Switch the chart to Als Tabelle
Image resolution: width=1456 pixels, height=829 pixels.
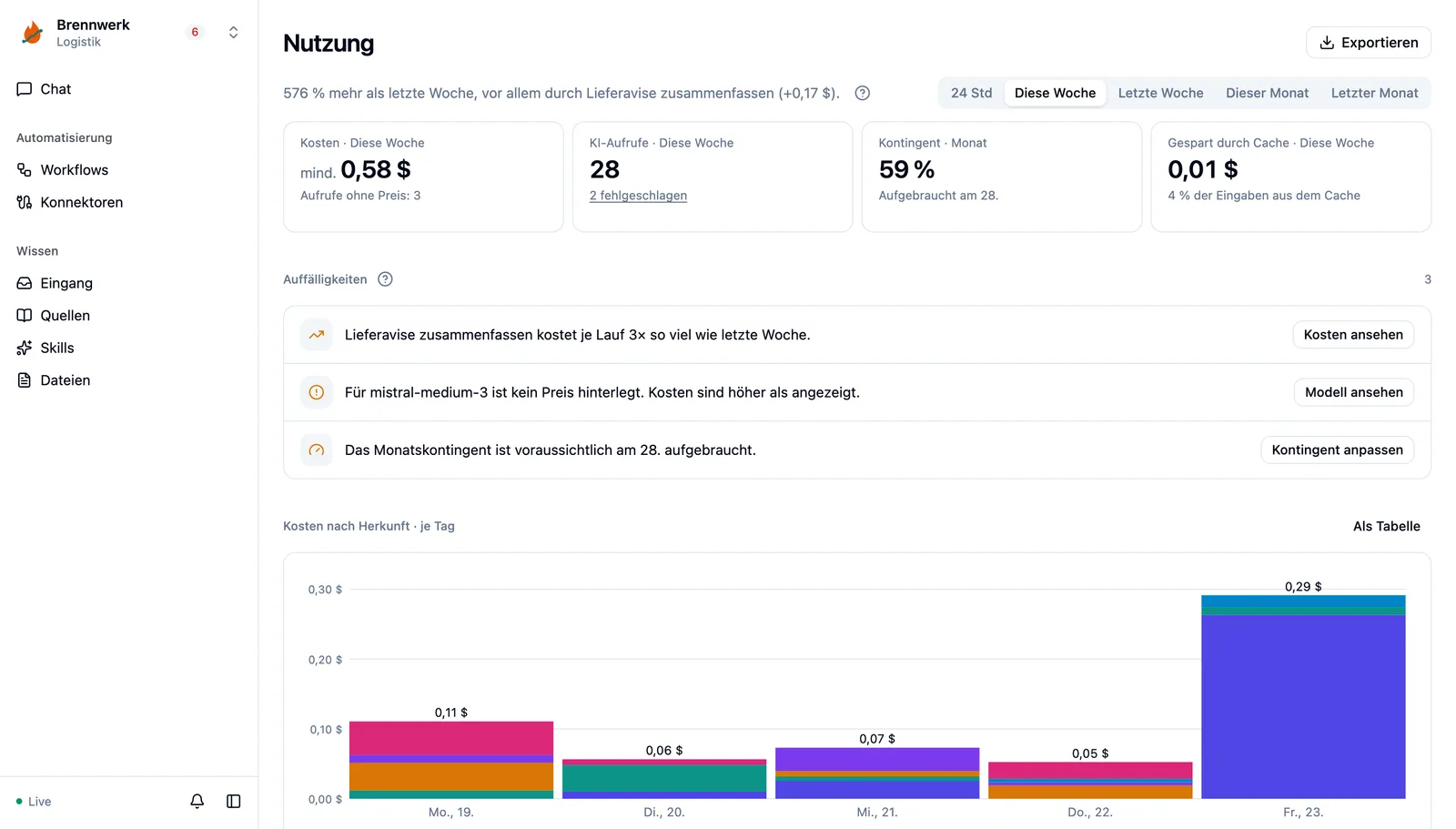[1386, 526]
